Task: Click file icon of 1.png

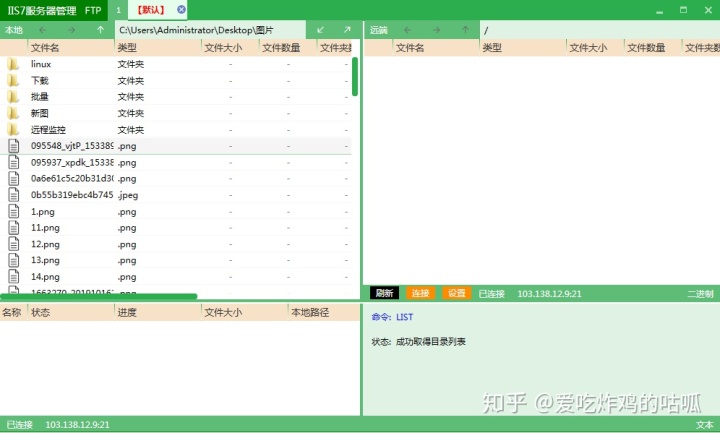Action: (x=14, y=211)
